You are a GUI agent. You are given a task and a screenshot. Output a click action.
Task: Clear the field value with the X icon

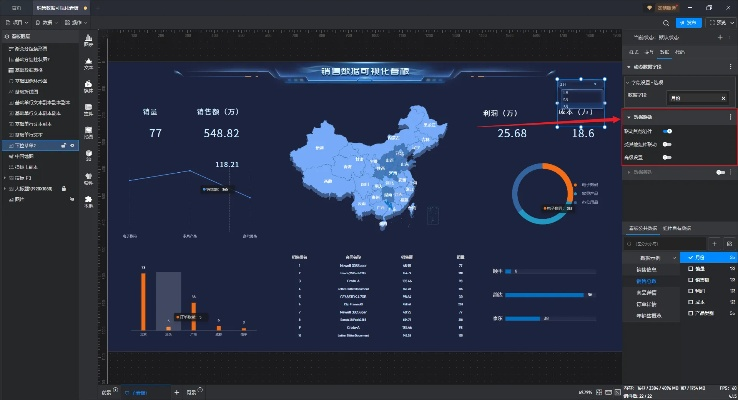coord(724,98)
